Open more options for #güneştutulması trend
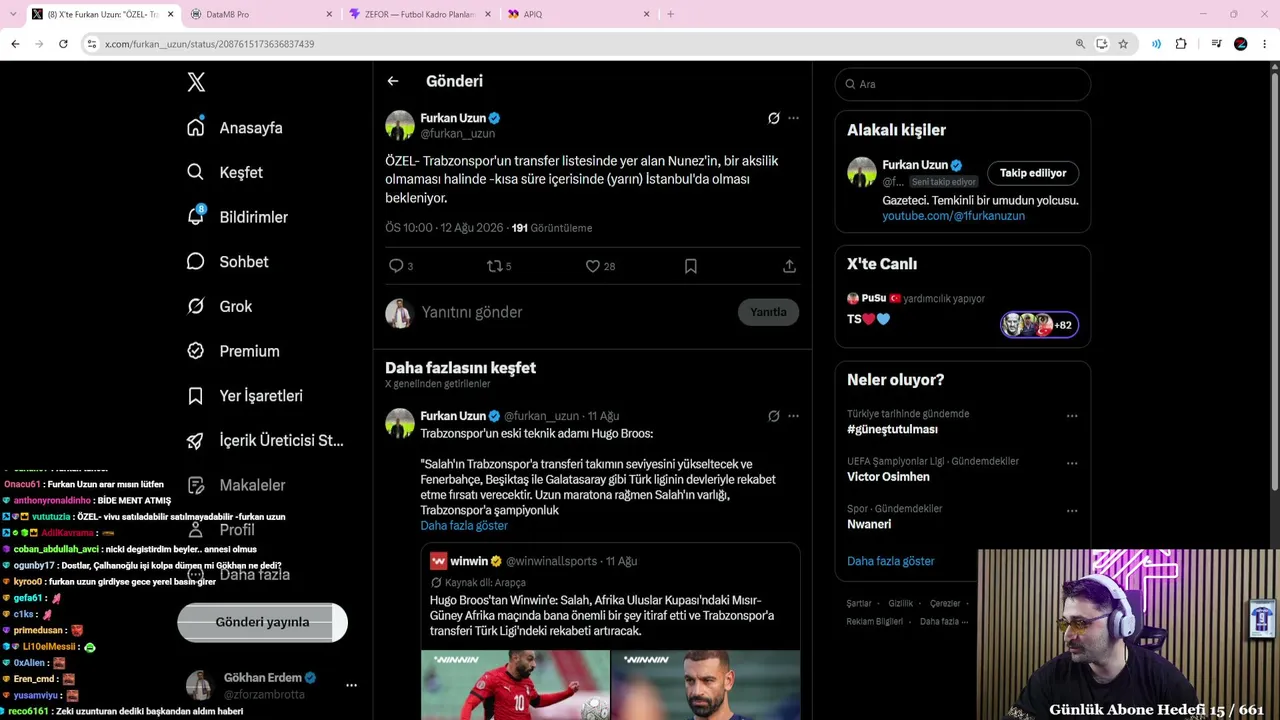The width and height of the screenshot is (1280, 720). coord(1072,416)
